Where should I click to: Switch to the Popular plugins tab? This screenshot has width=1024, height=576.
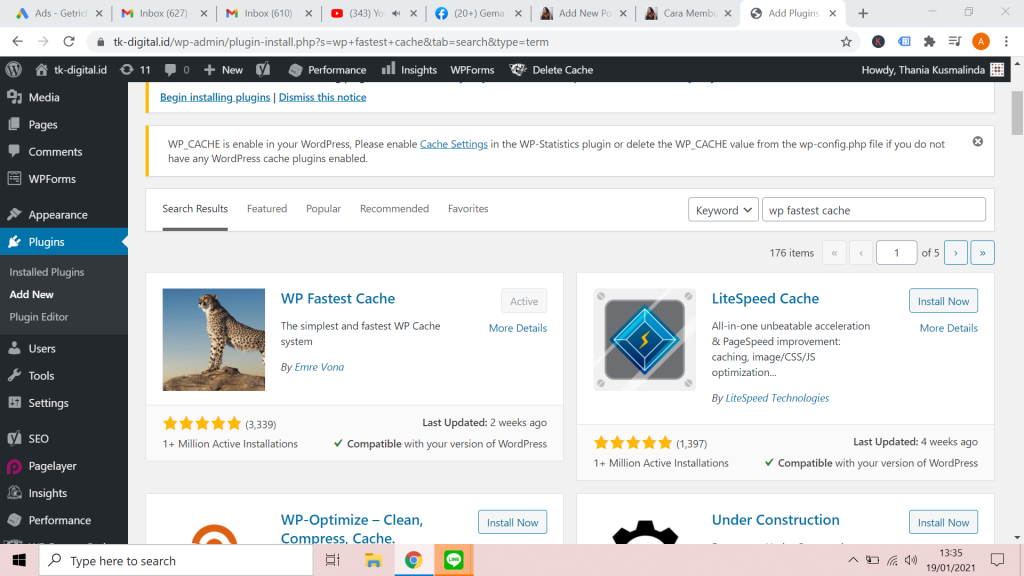click(x=323, y=208)
